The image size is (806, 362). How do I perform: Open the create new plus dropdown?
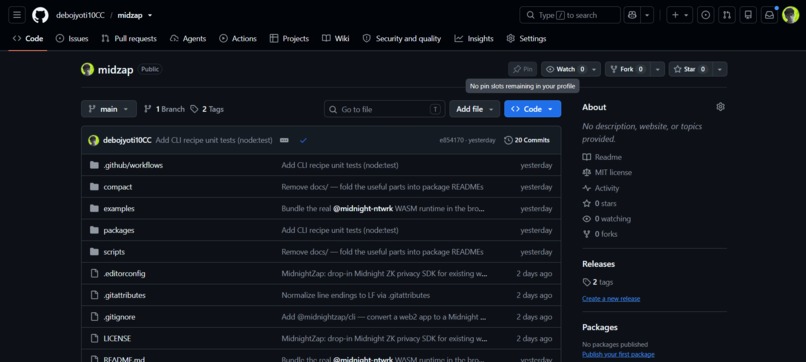[x=680, y=15]
